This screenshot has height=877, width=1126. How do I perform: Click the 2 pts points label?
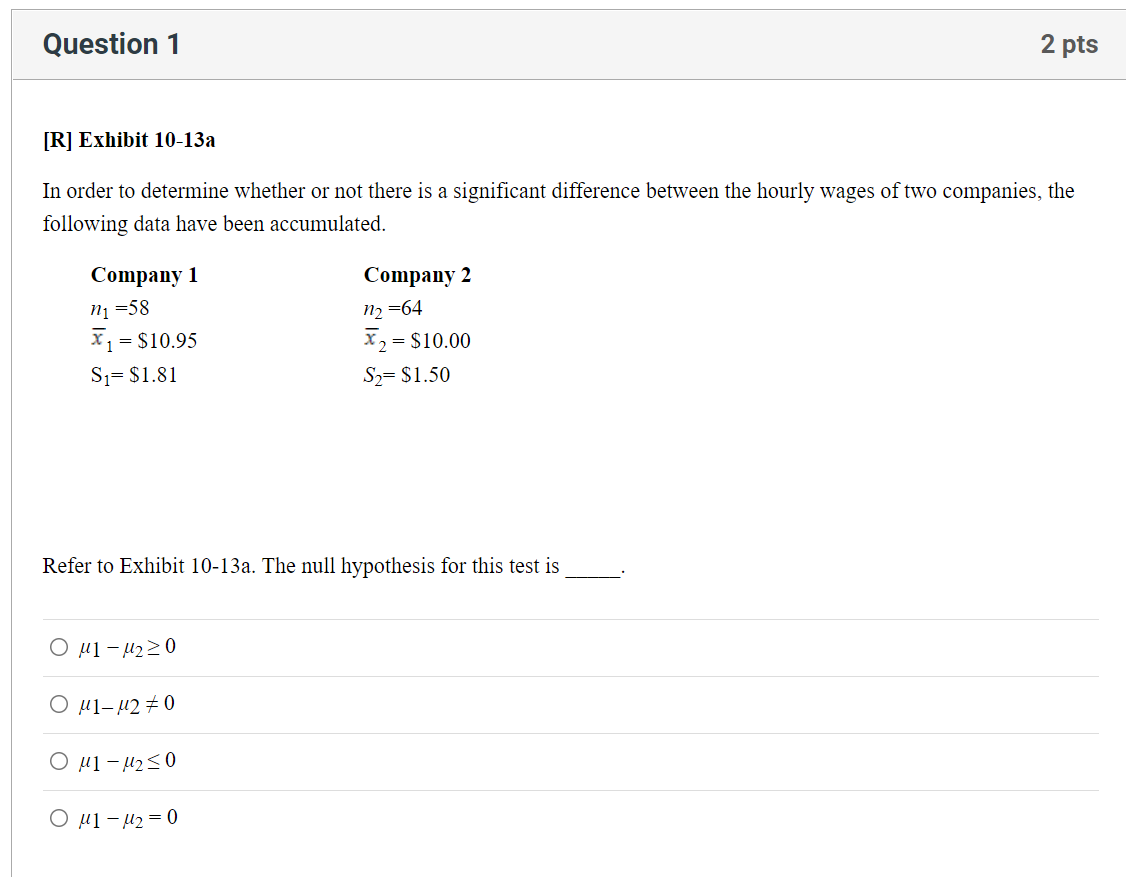coord(1071,44)
